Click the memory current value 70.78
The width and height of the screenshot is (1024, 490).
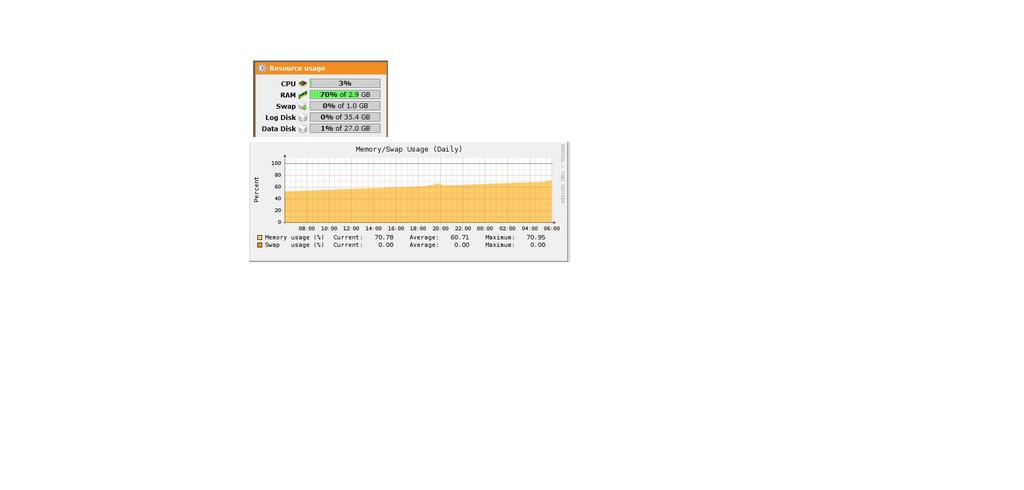384,237
